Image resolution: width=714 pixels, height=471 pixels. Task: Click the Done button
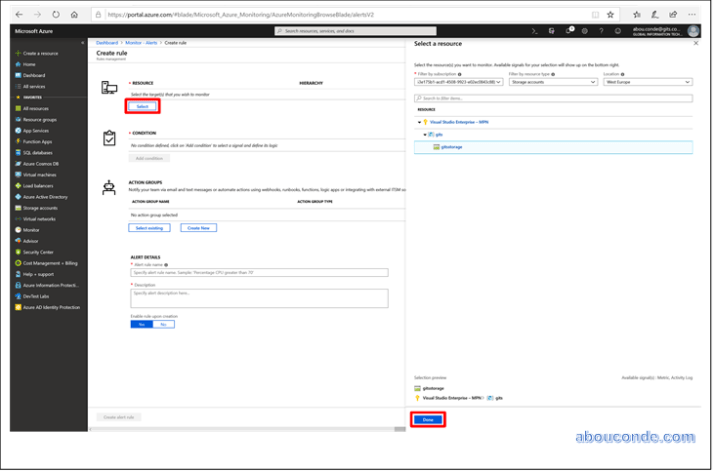427,420
